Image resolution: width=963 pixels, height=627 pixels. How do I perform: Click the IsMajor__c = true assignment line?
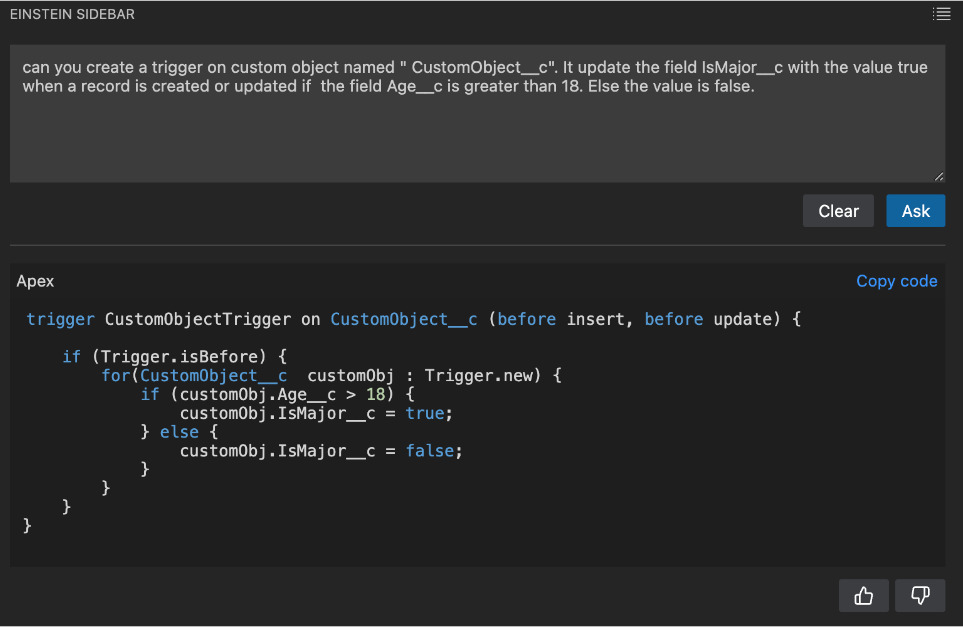tap(316, 413)
